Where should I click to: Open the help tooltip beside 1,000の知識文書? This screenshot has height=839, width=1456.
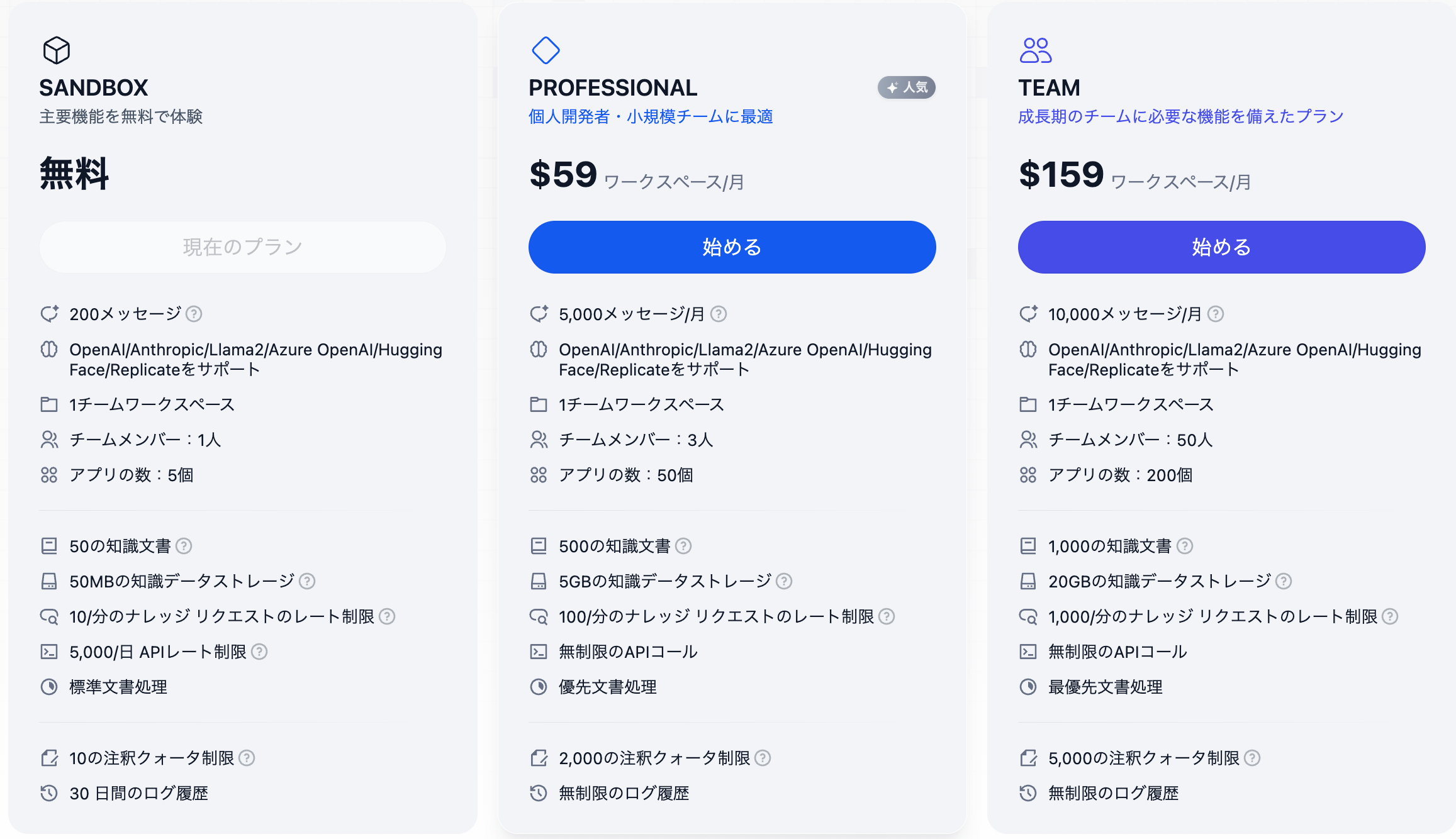pos(1185,546)
